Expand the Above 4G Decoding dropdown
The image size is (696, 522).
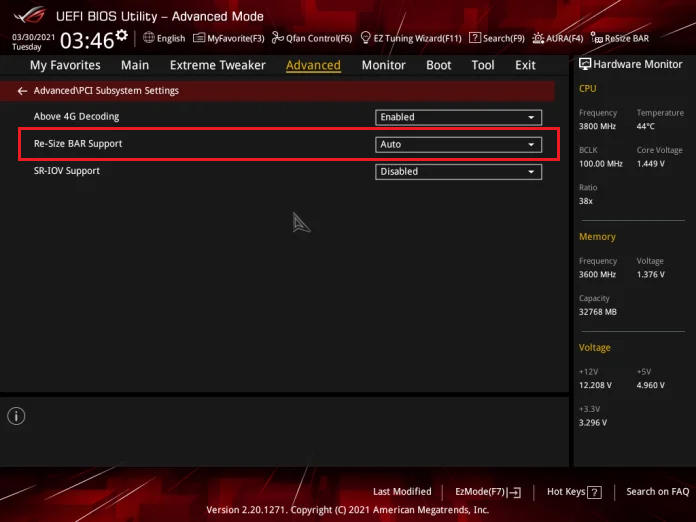point(458,117)
